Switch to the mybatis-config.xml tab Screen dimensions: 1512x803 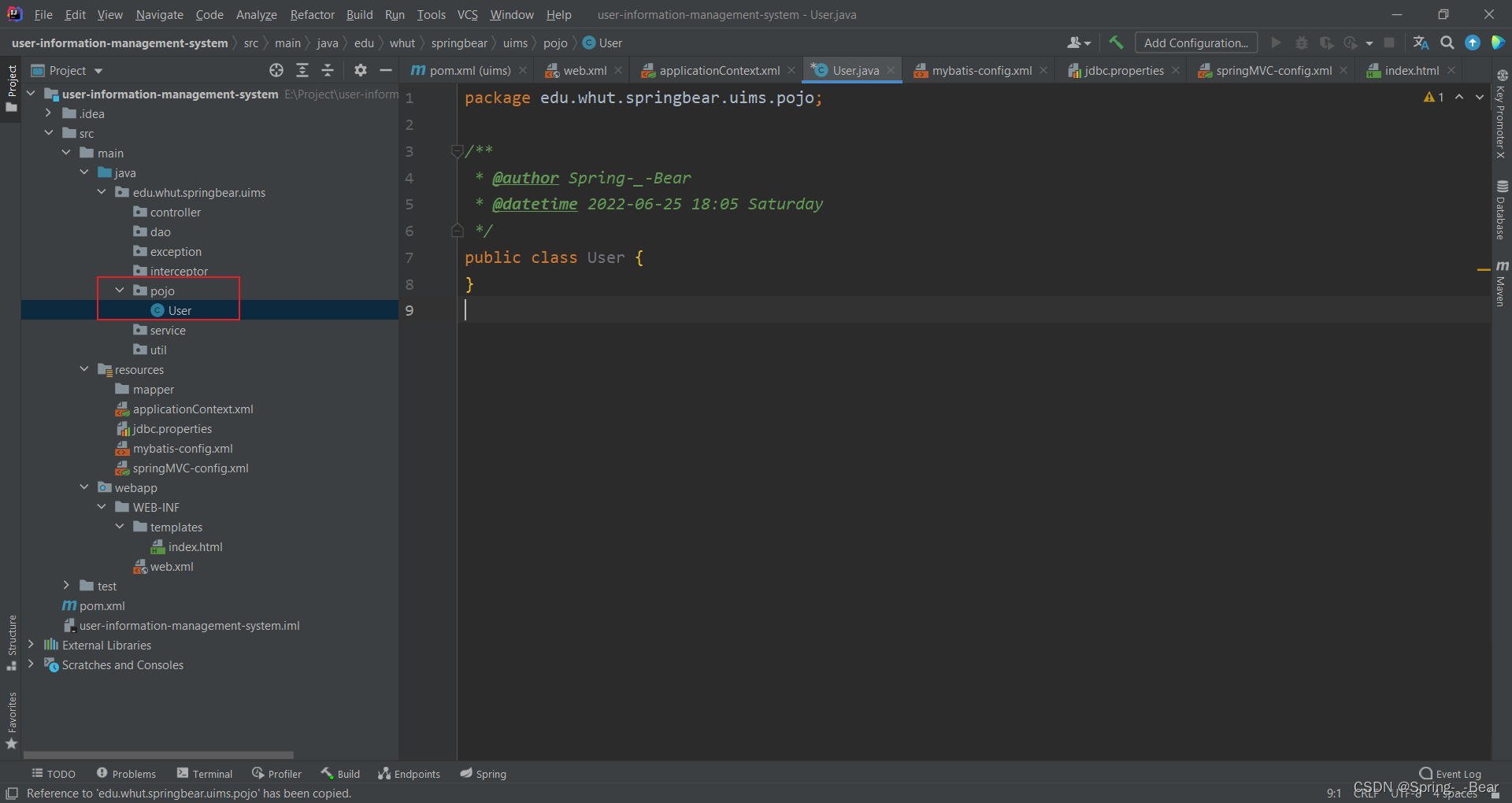click(x=981, y=70)
